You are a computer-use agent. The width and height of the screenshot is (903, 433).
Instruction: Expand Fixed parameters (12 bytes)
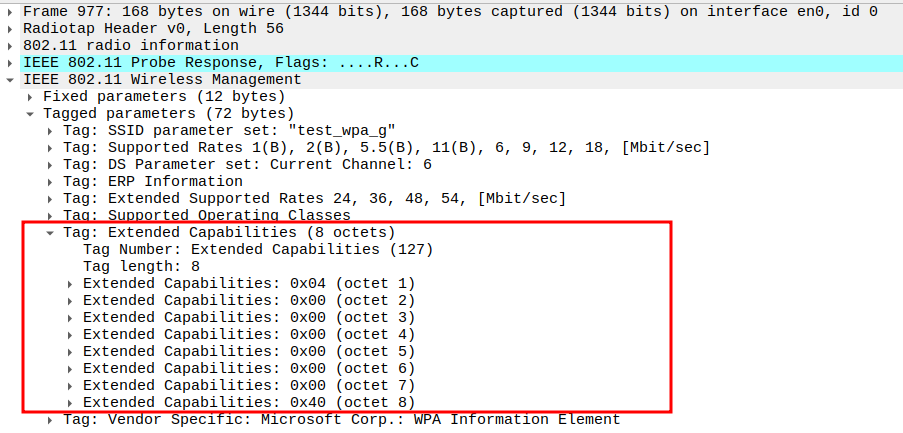30,97
